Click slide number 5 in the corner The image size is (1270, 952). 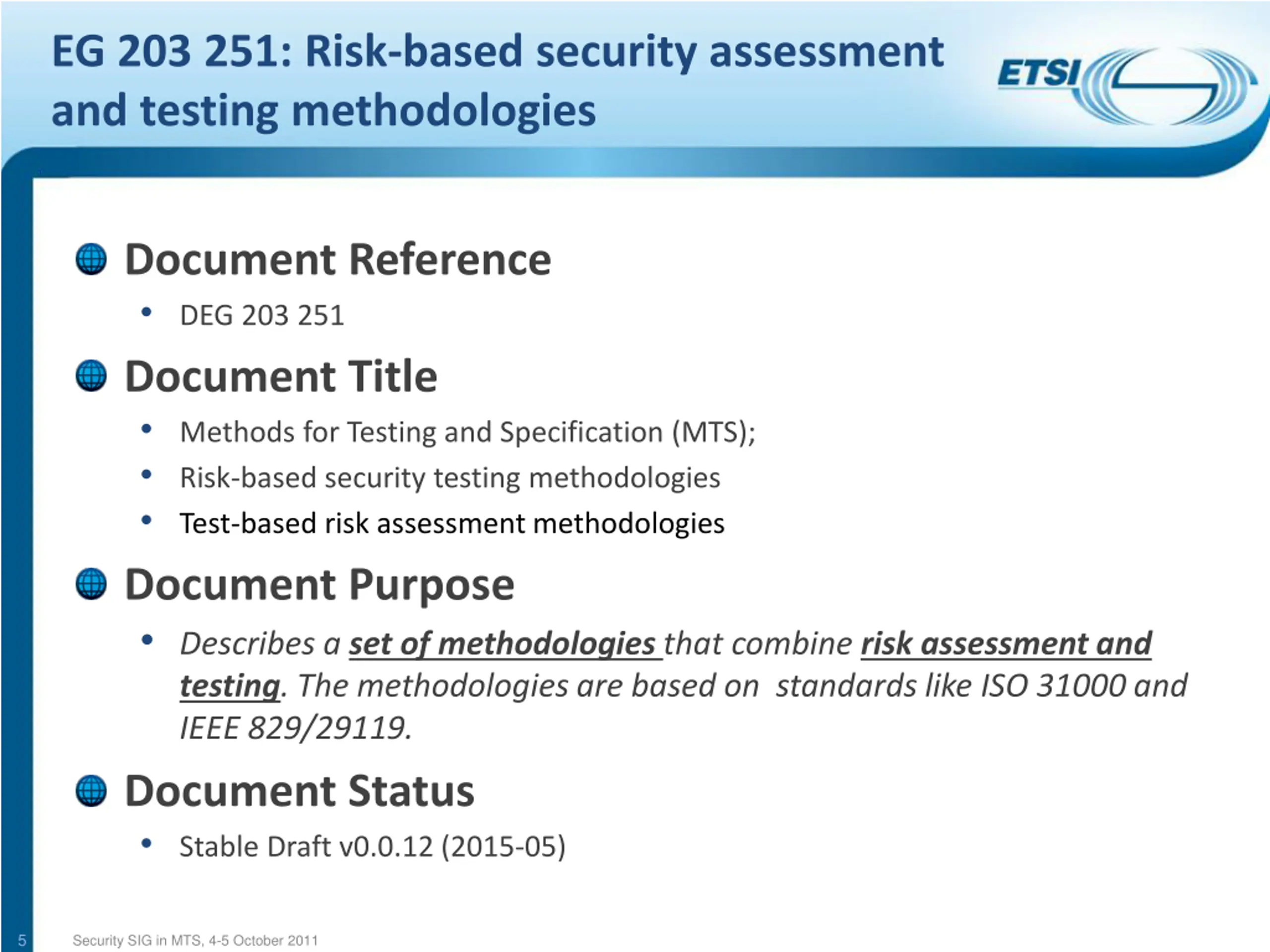[x=22, y=941]
